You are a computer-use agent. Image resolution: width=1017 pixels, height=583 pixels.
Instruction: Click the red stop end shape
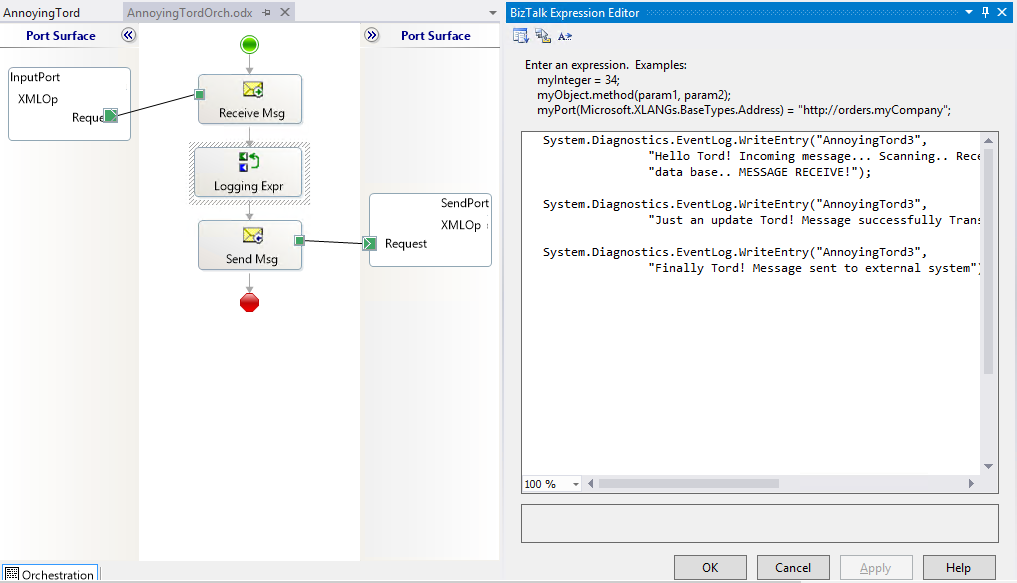click(x=250, y=303)
